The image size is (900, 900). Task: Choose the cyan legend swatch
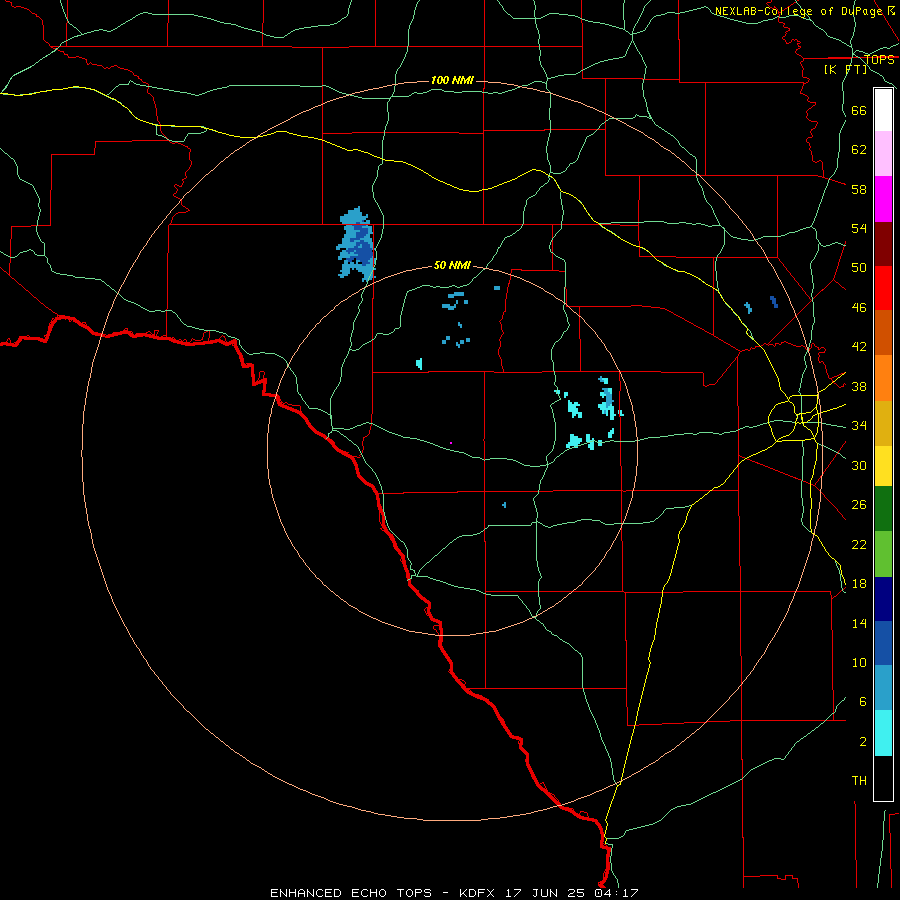click(883, 733)
